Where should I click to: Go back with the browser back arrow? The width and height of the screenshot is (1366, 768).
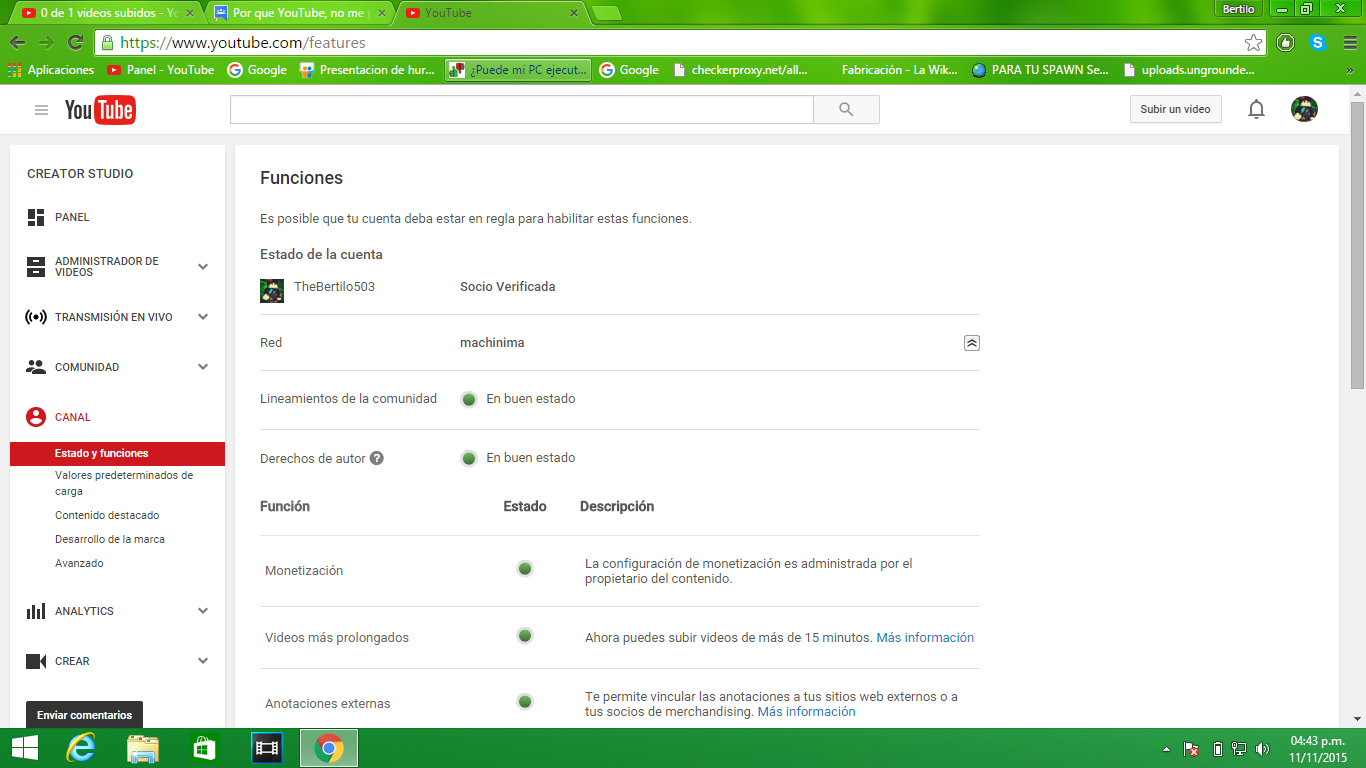pos(17,43)
